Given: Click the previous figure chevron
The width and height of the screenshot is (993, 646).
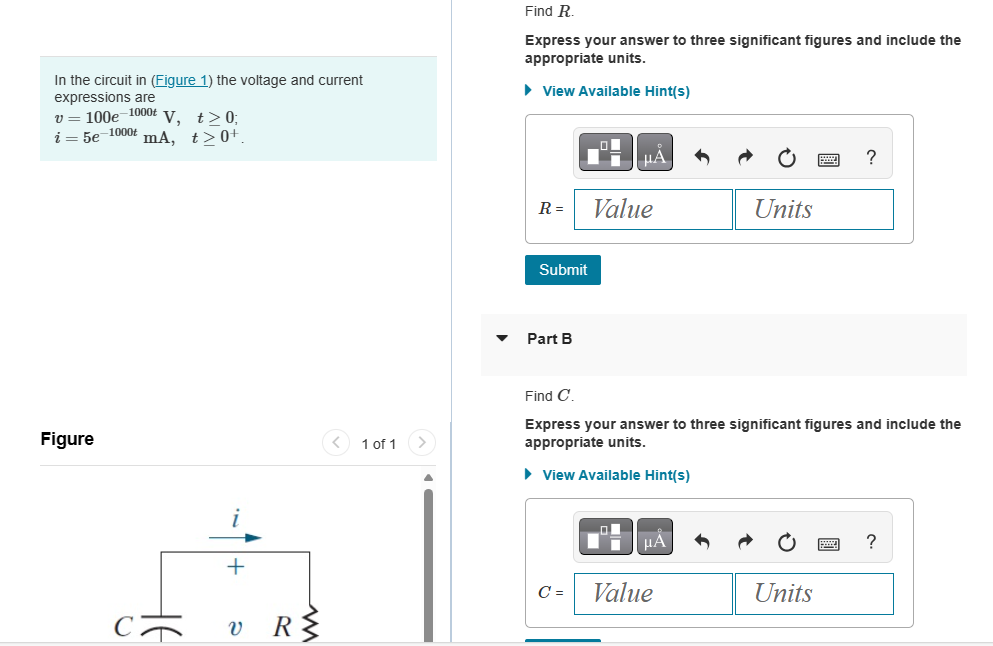Looking at the screenshot, I should pos(336,443).
